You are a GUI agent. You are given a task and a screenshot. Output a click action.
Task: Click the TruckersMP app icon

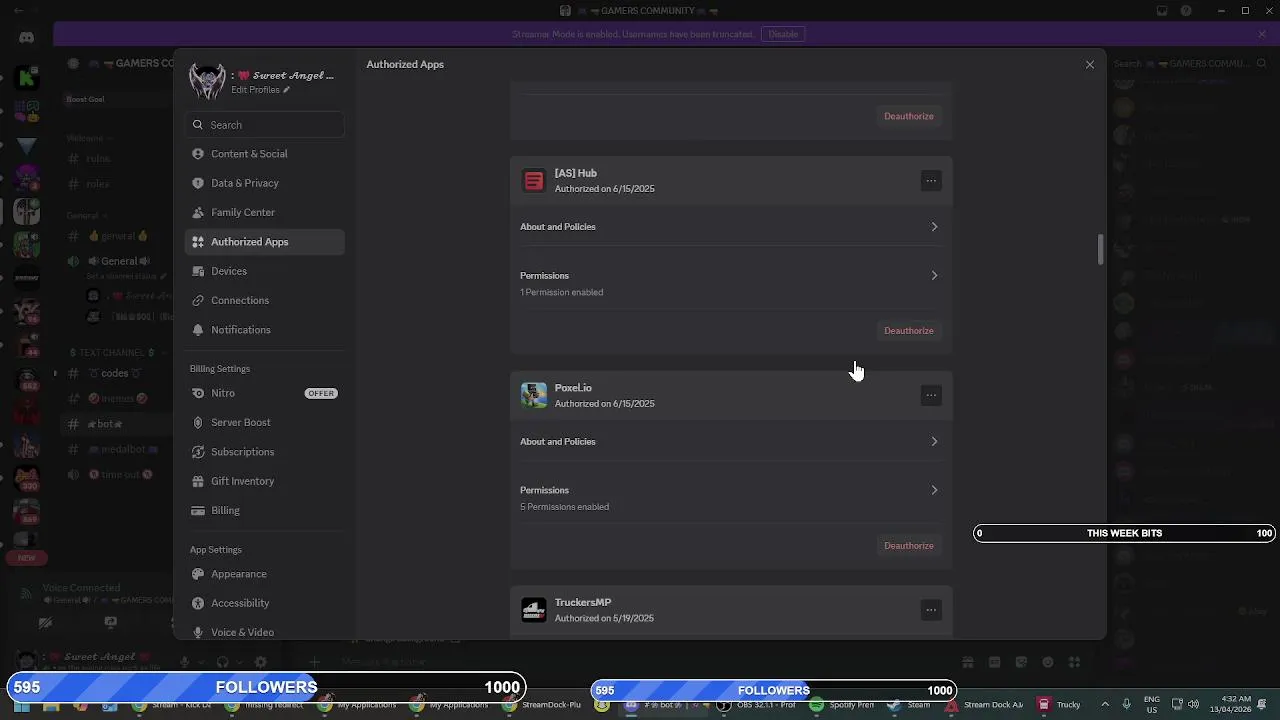coord(534,610)
